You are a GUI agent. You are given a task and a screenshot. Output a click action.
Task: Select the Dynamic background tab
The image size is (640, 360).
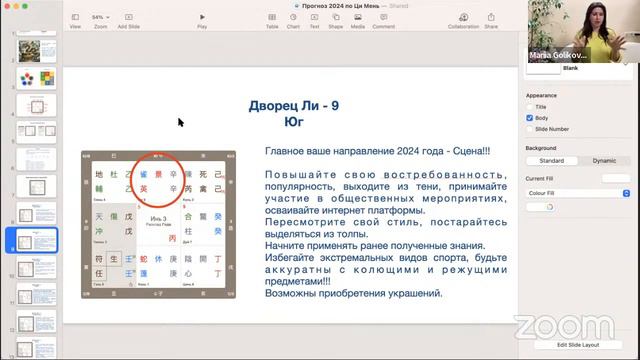click(x=604, y=161)
